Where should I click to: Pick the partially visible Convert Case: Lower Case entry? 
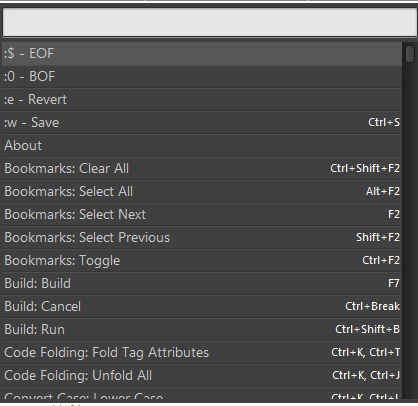click(202, 393)
